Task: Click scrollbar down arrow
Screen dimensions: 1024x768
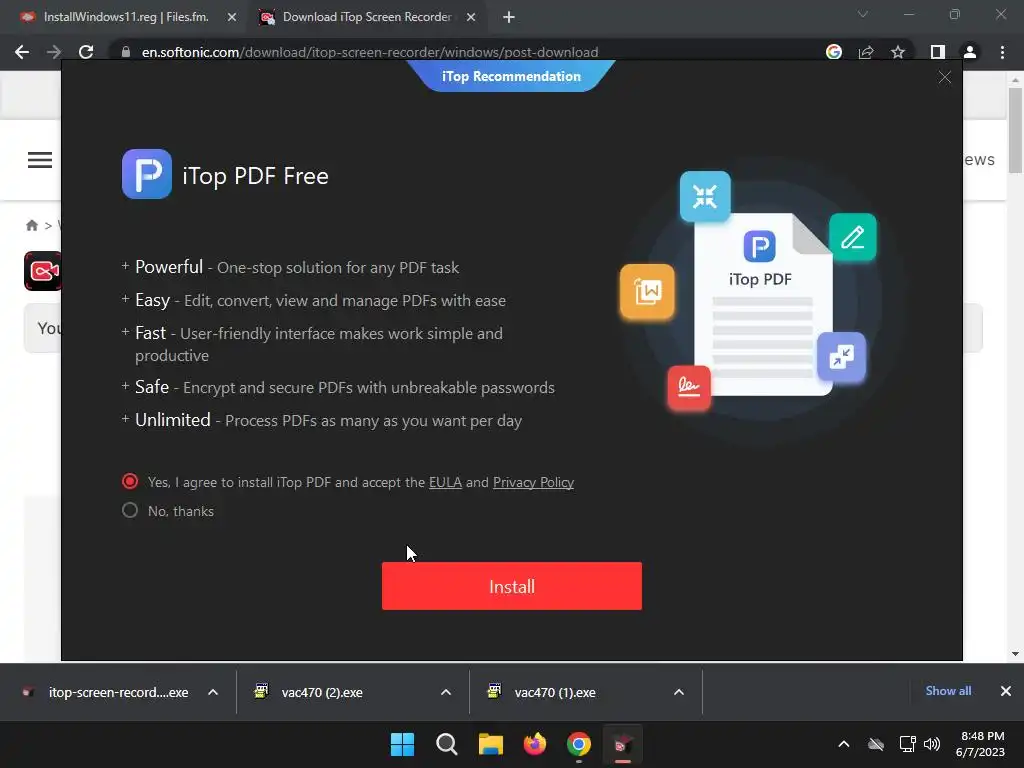Action: coord(1015,654)
